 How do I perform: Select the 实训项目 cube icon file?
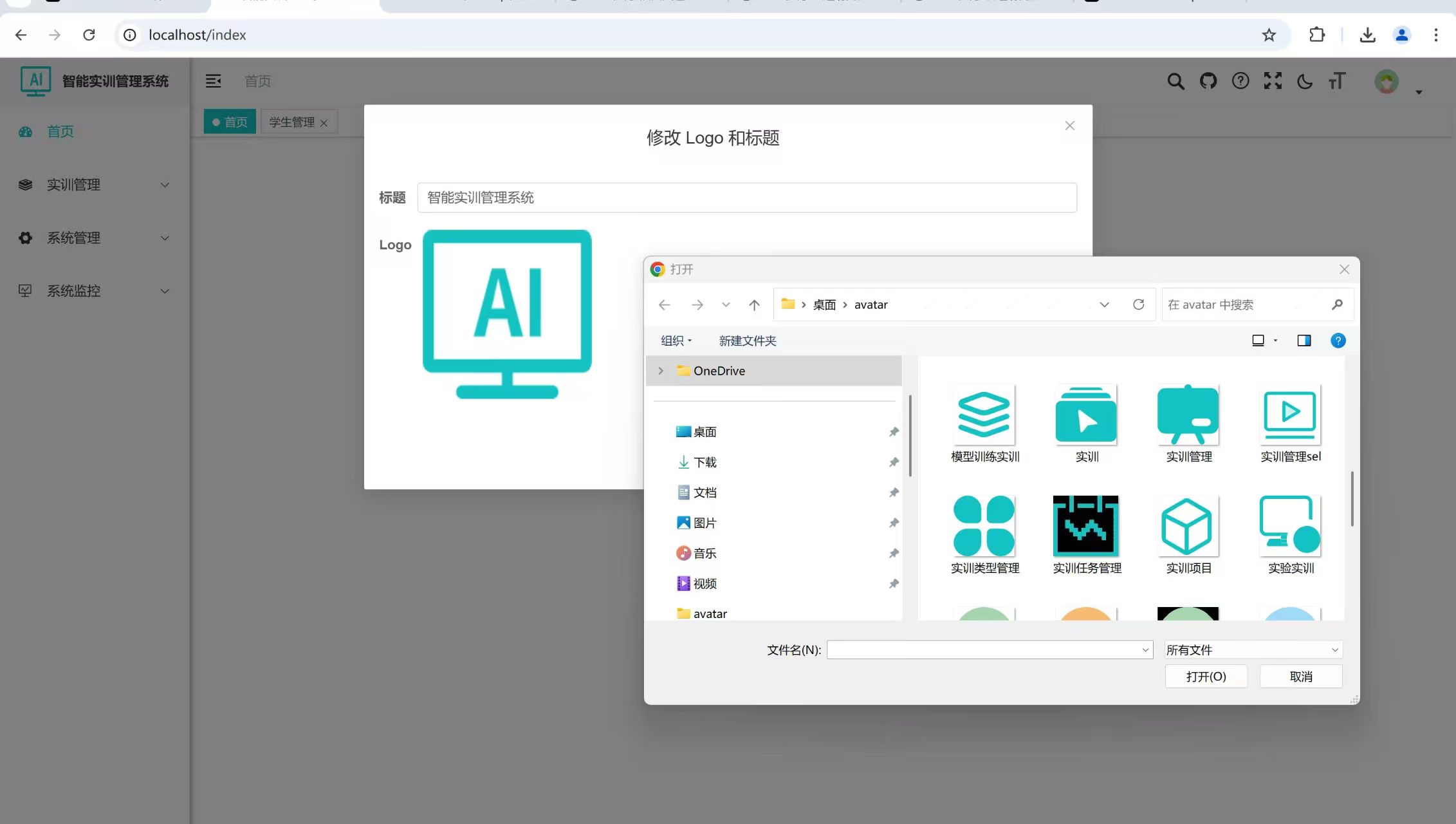(x=1188, y=526)
